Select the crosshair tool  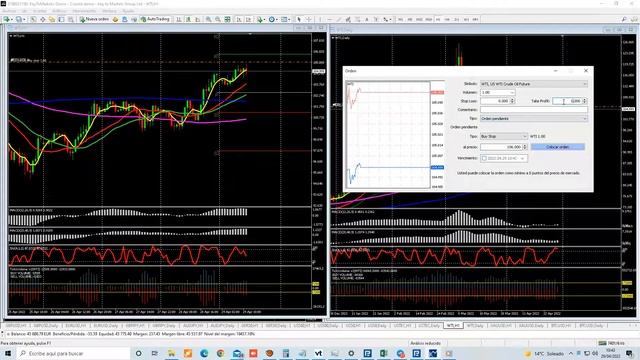(x=309, y=19)
